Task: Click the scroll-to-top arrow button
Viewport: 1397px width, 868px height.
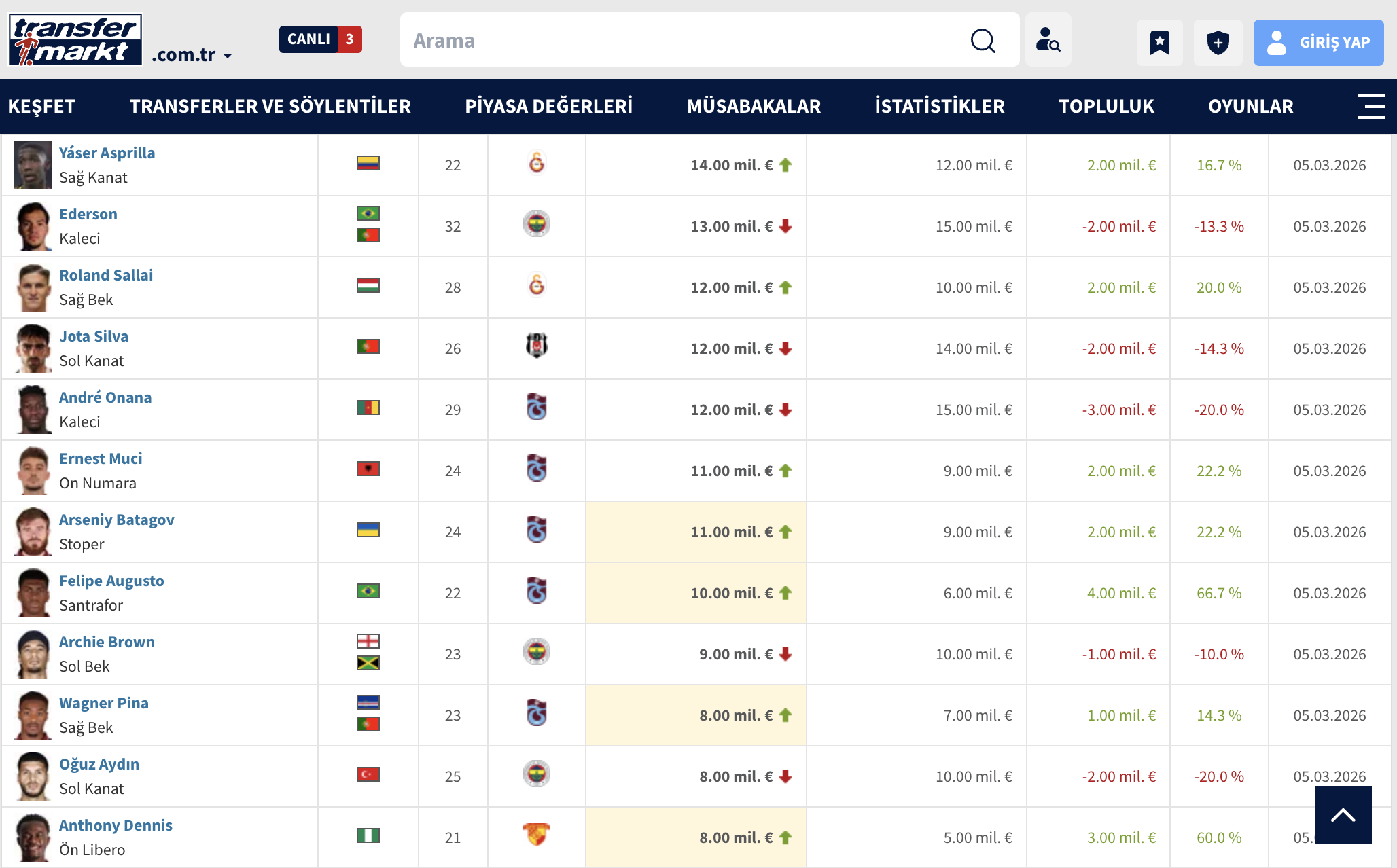Action: point(1343,815)
